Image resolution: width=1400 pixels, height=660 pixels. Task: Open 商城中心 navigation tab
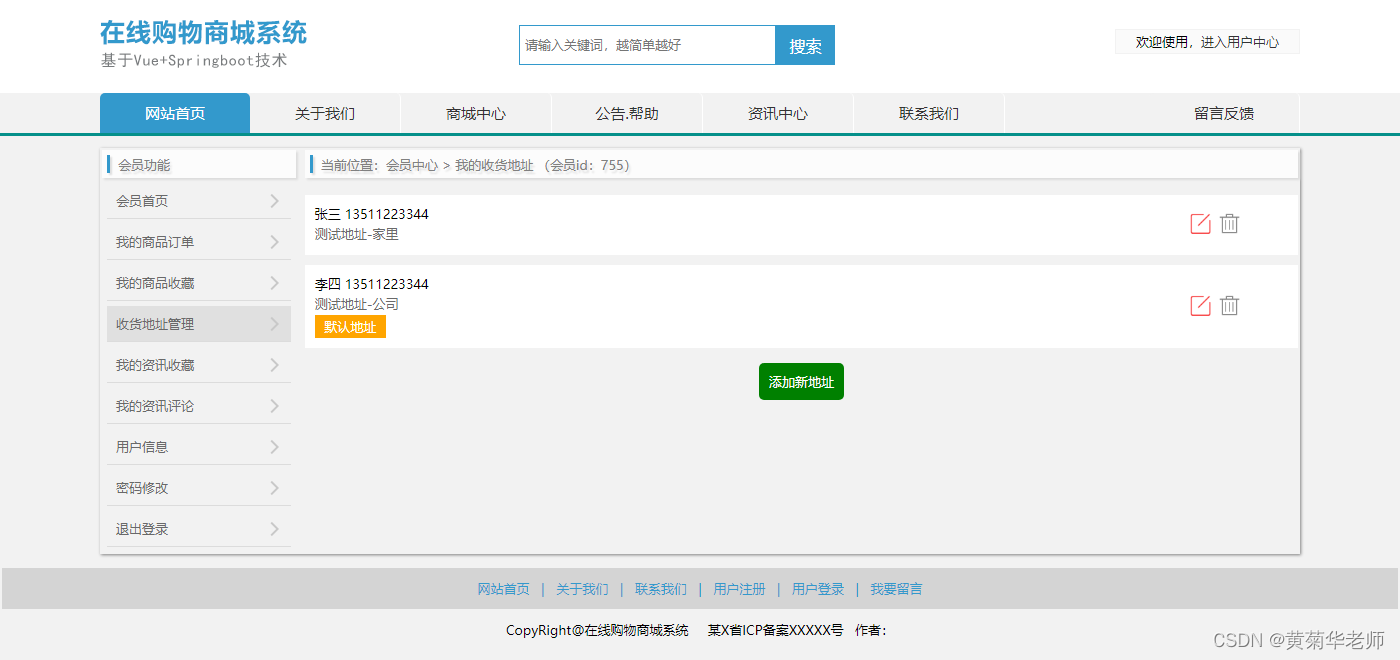click(x=476, y=113)
